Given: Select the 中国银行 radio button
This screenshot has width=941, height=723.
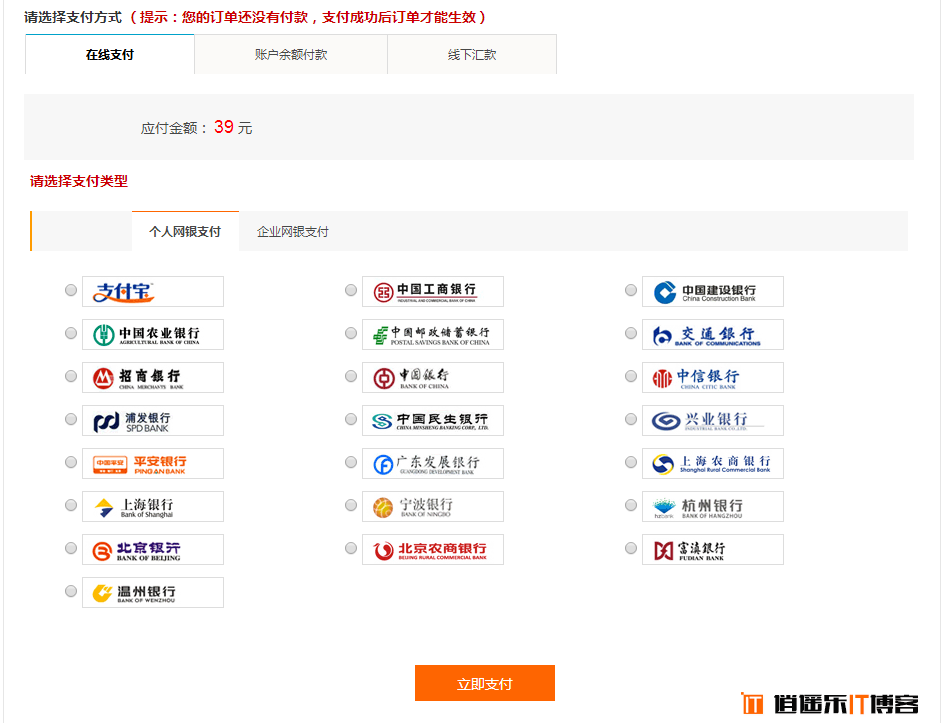Looking at the screenshot, I should click(351, 376).
